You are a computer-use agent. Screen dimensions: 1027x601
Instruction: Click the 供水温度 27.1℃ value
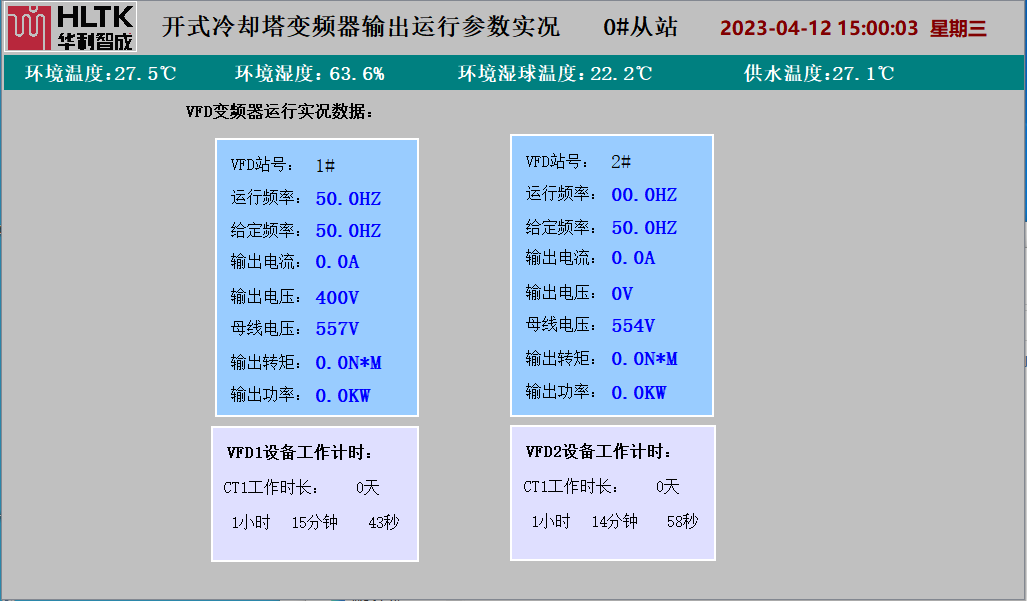818,73
